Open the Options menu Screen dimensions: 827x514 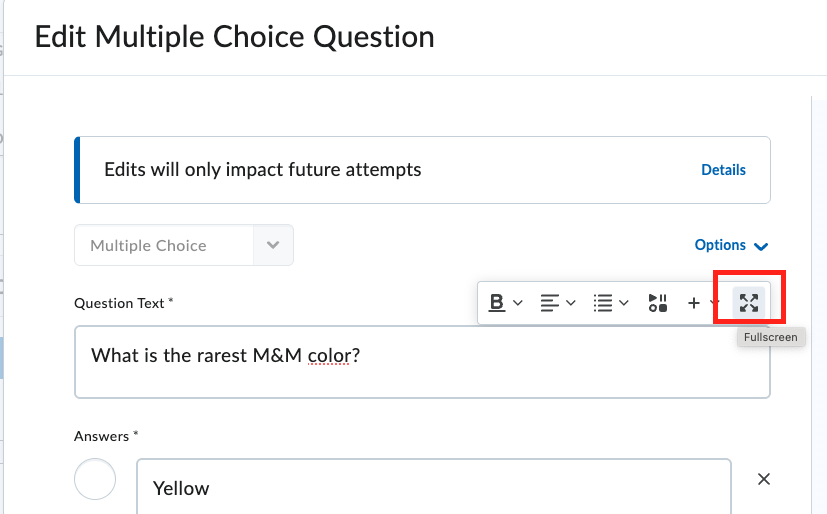point(731,245)
